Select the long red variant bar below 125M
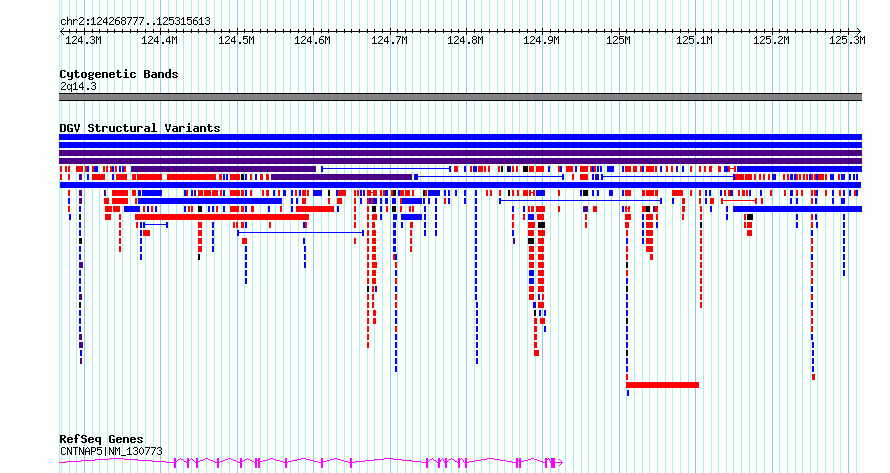Screen dimensions: 890x473 pos(662,385)
